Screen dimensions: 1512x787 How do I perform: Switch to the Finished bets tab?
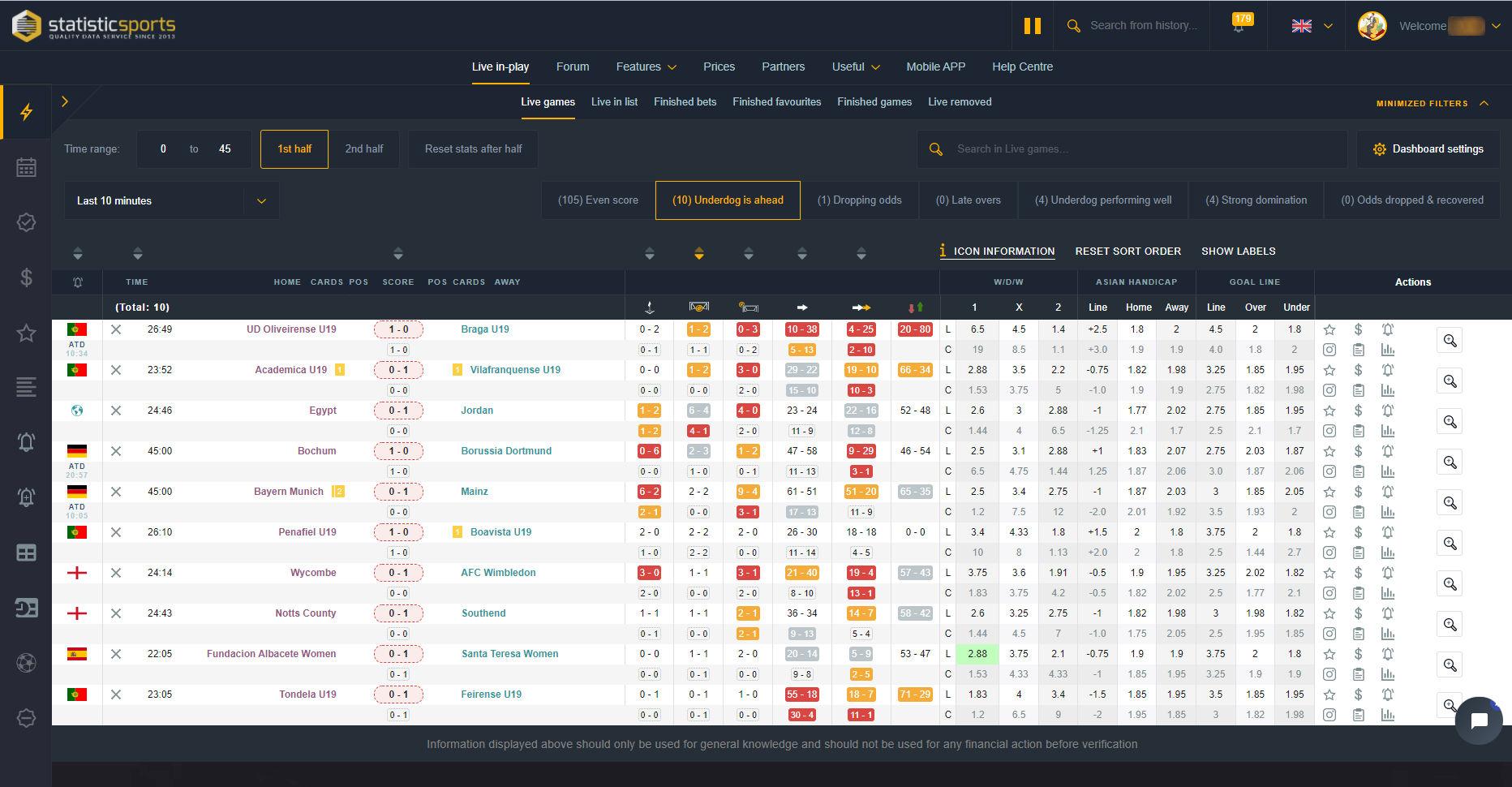685,101
